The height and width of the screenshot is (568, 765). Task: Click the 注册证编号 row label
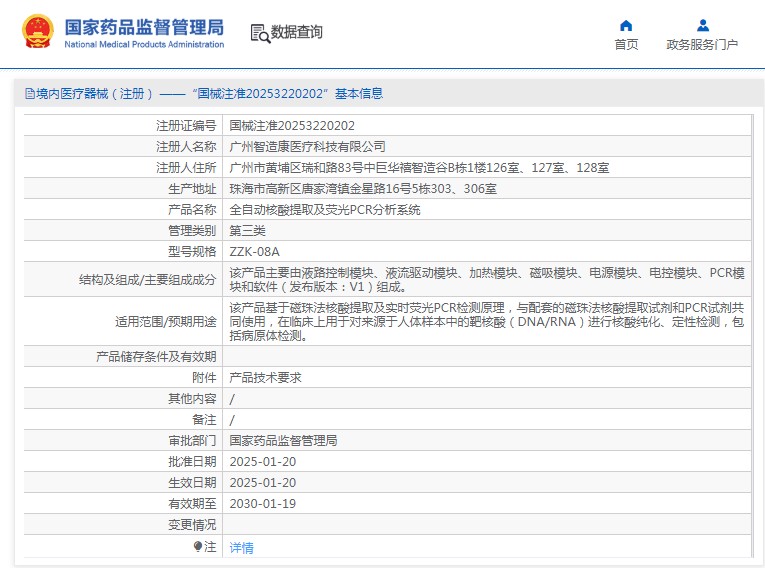(186, 126)
